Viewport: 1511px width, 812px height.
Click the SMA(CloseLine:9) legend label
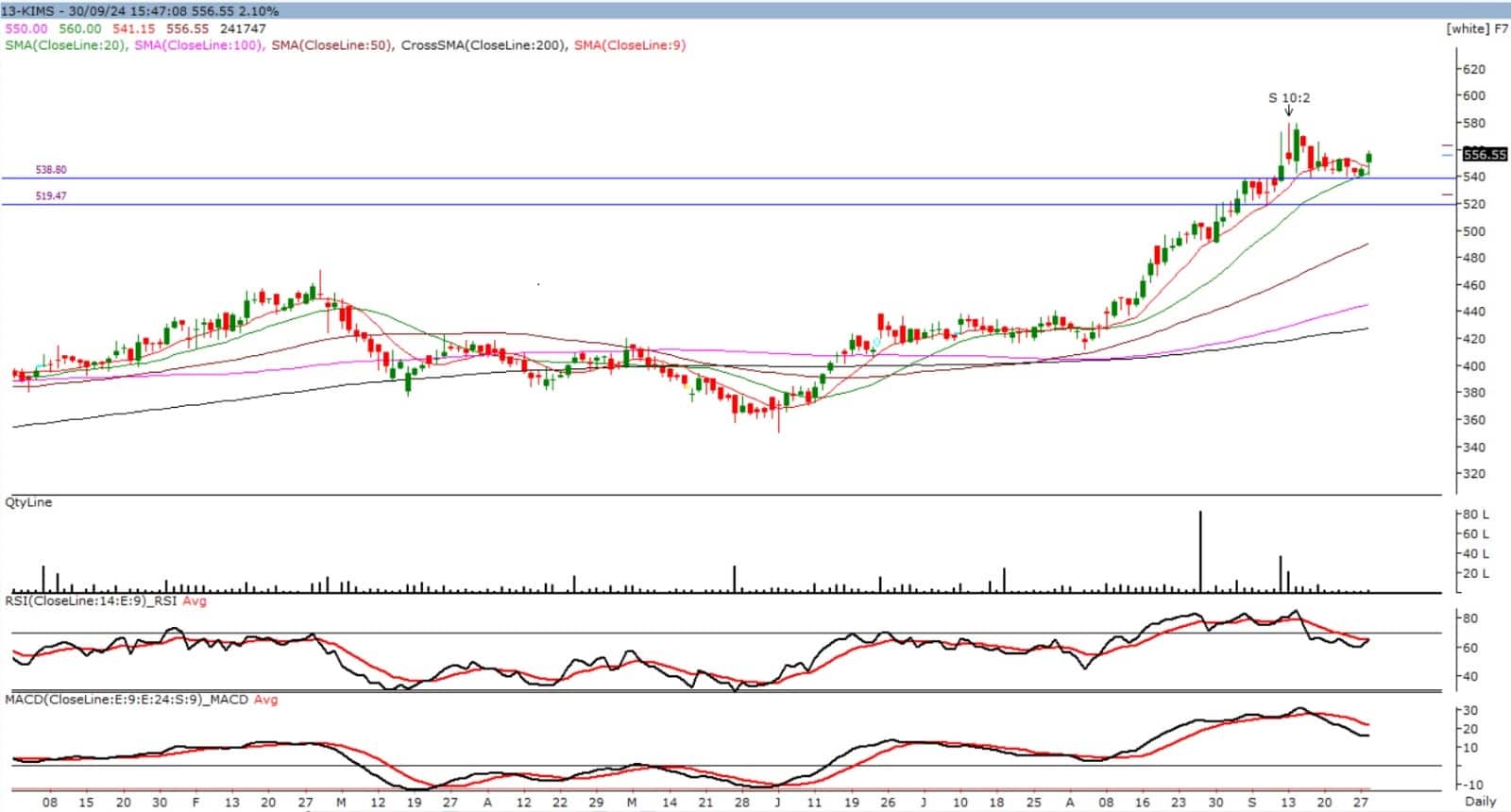click(x=630, y=44)
